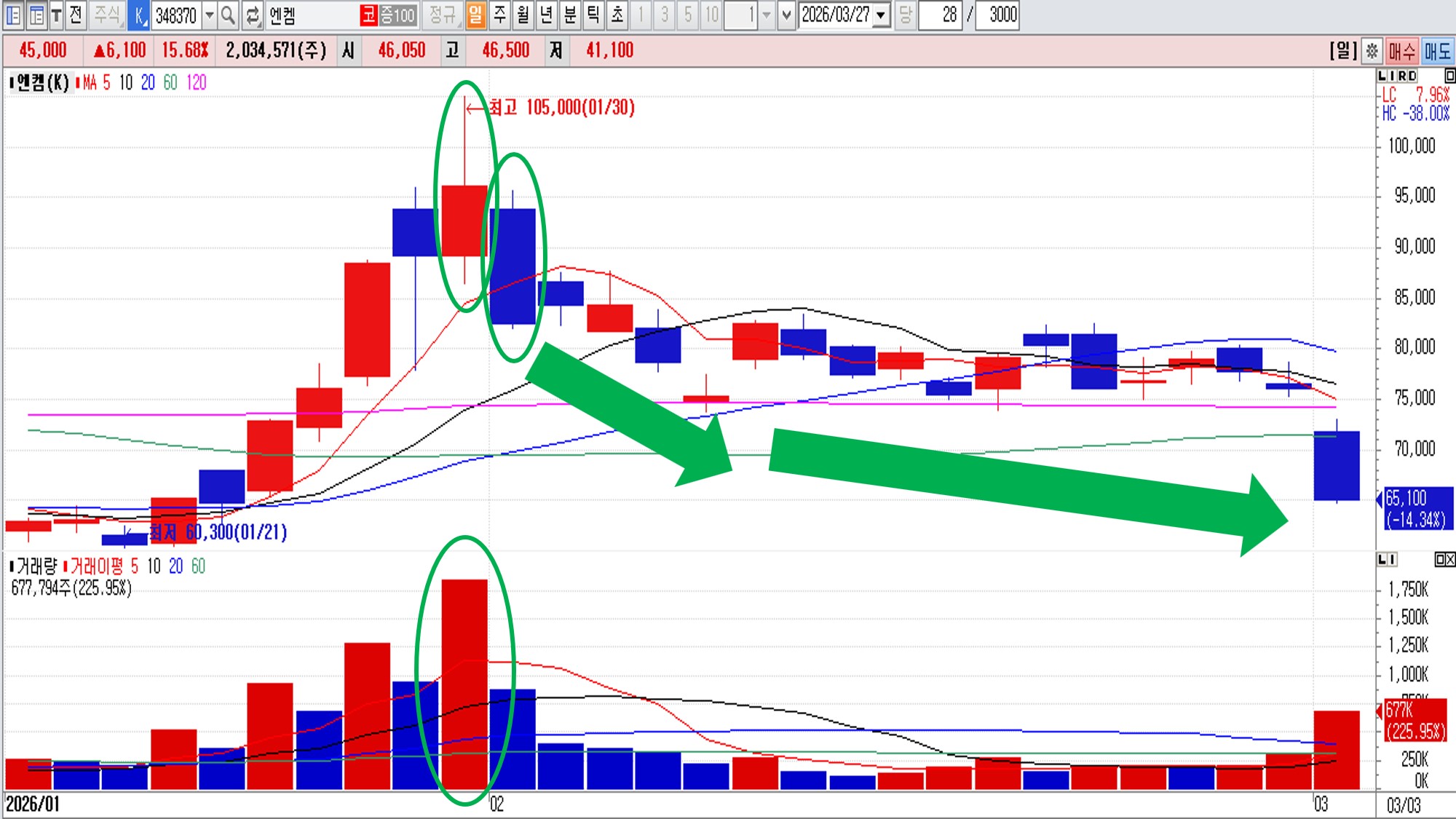The height and width of the screenshot is (819, 1456).
Task: Click the first panel layout icon
Action: click(13, 15)
